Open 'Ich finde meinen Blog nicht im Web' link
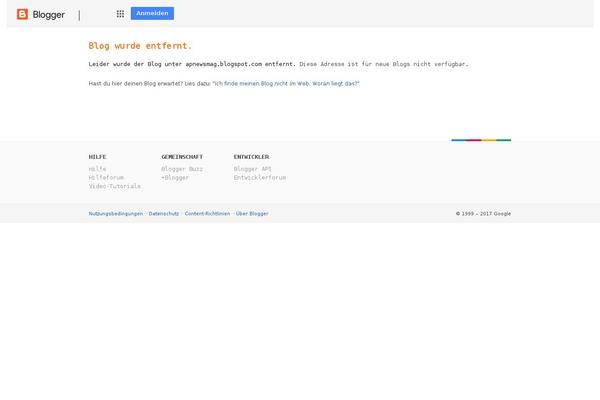The image size is (600, 400). coord(286,83)
